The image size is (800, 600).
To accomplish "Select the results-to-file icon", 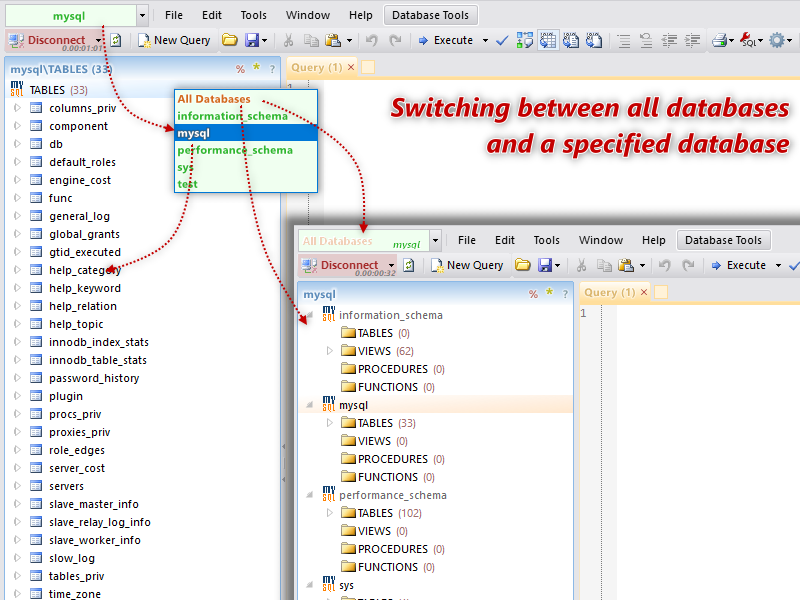I will (593, 40).
